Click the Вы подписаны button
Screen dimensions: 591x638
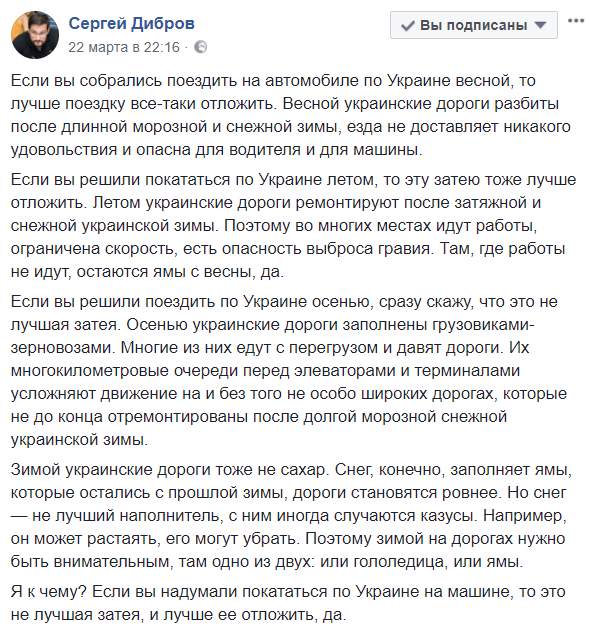pos(473,25)
